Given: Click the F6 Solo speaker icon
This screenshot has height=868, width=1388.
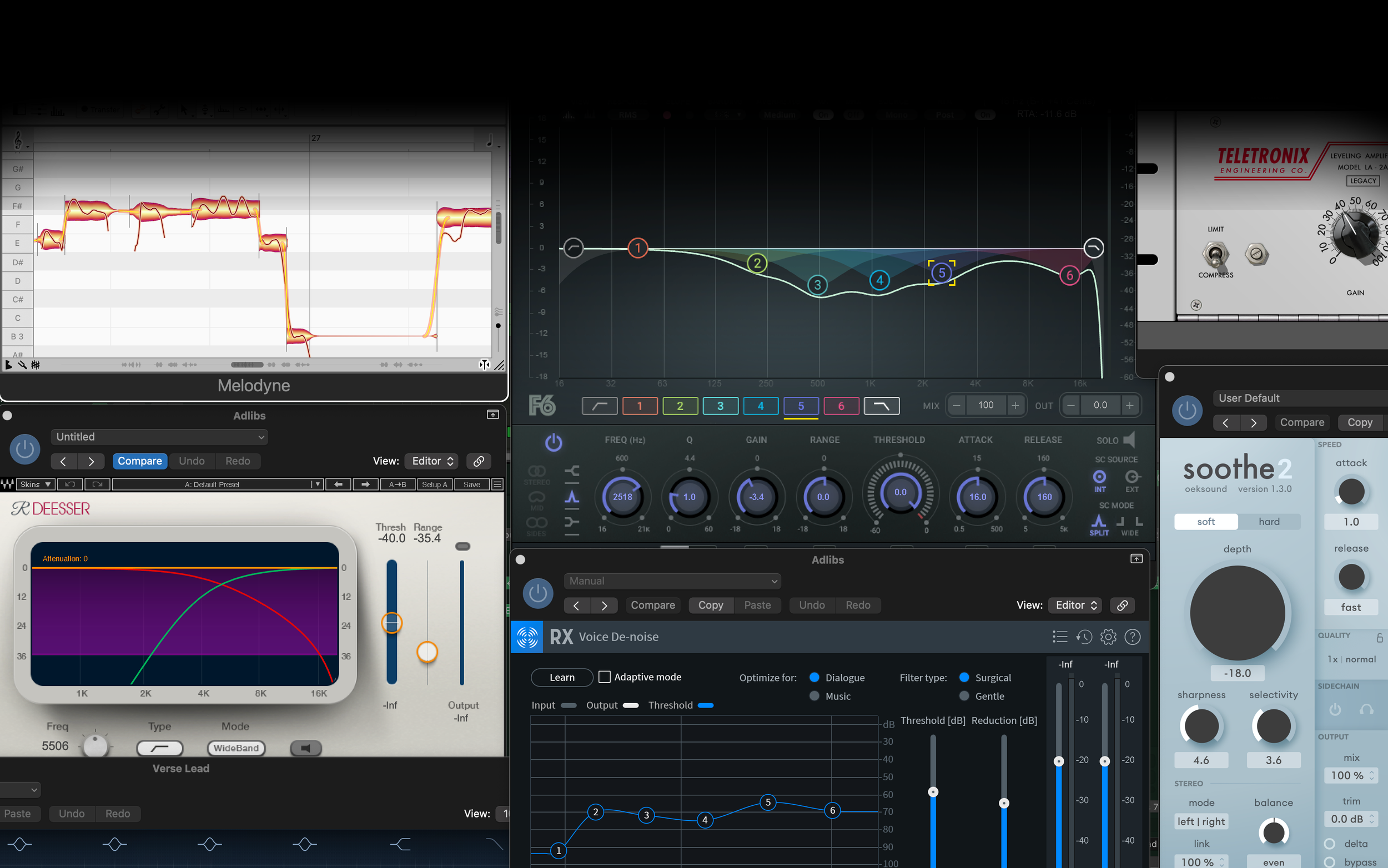Looking at the screenshot, I should point(1129,440).
